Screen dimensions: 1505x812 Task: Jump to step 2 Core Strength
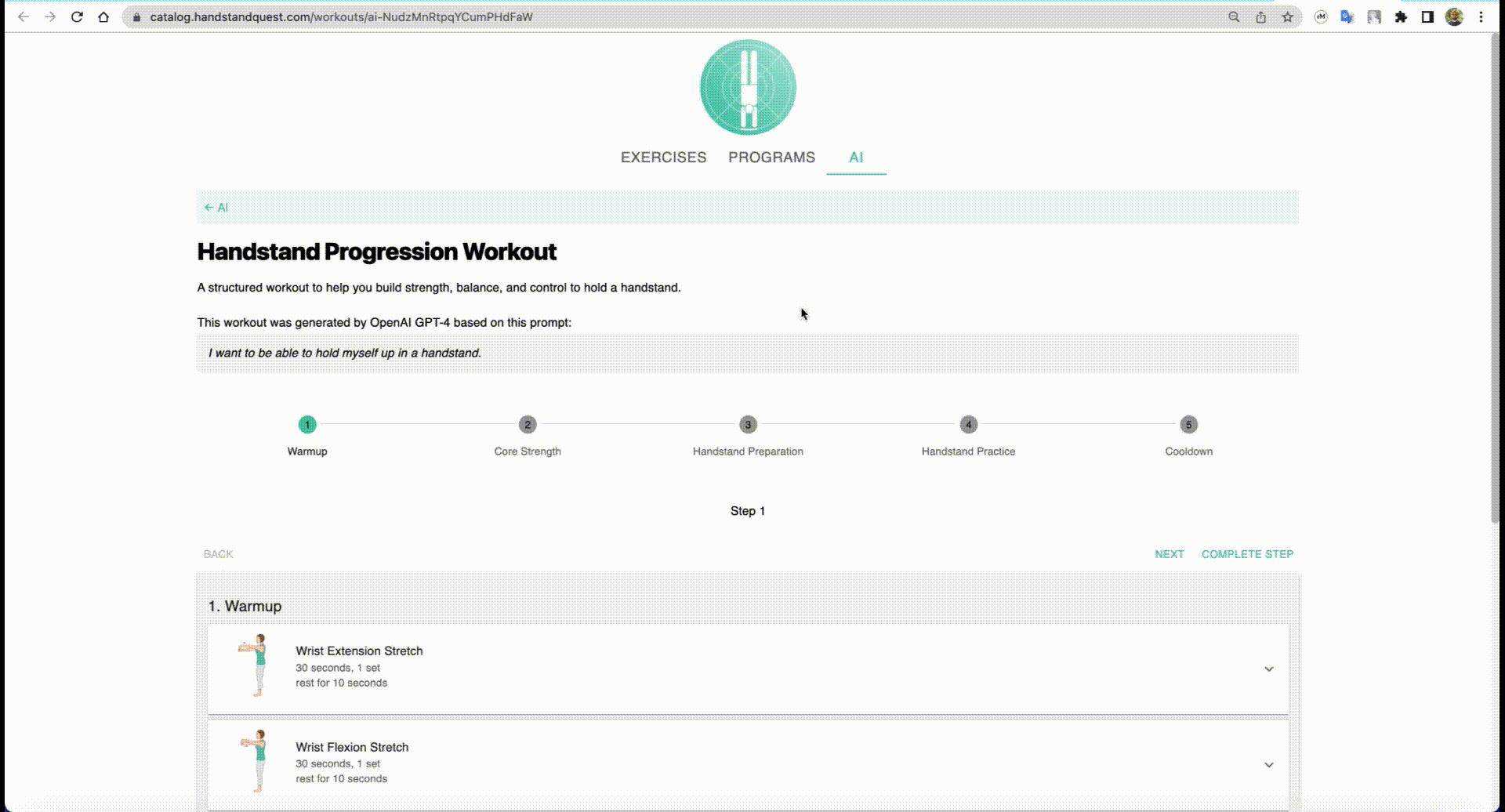pyautogui.click(x=528, y=436)
